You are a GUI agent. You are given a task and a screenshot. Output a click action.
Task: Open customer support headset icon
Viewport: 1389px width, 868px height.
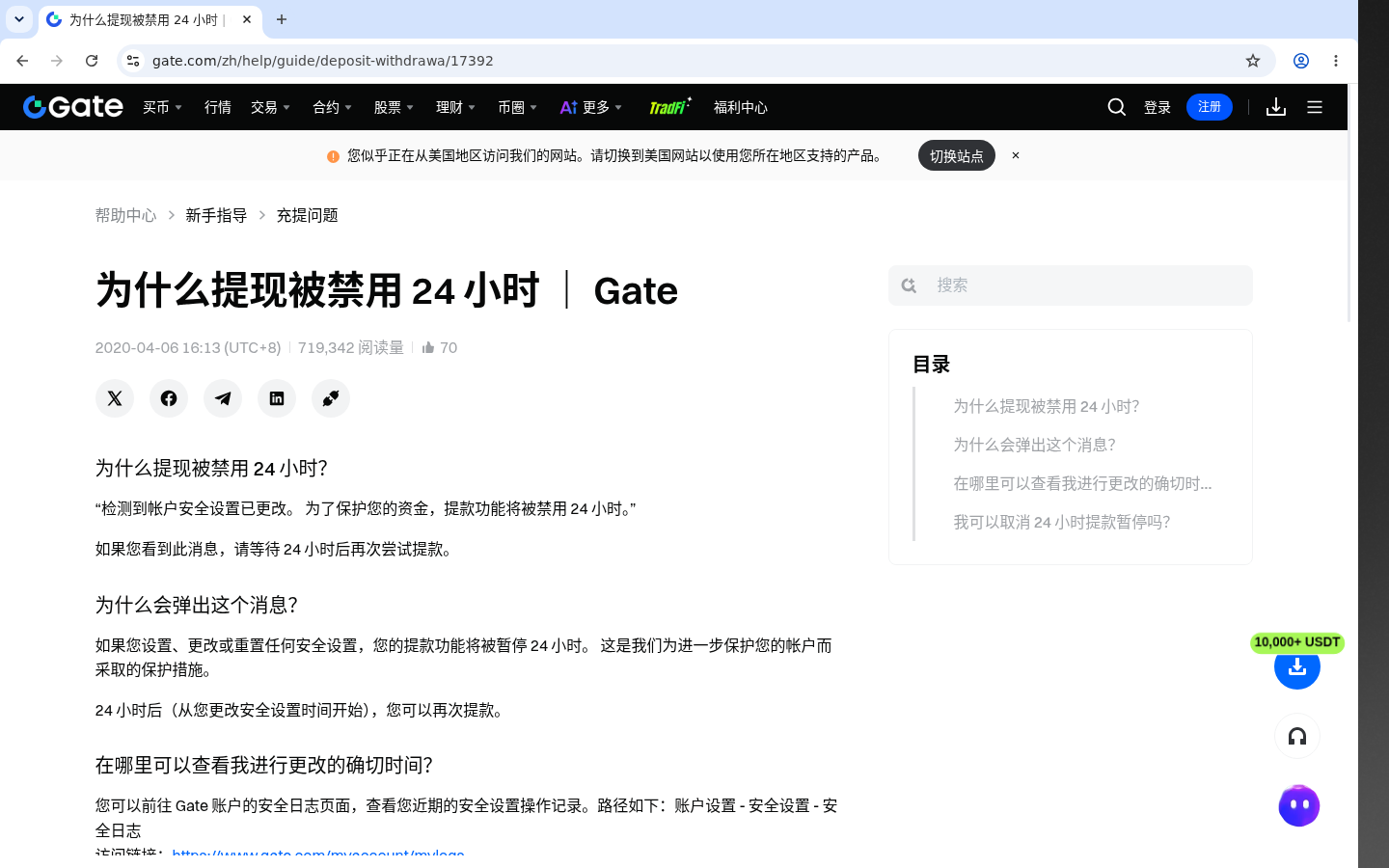click(x=1297, y=737)
